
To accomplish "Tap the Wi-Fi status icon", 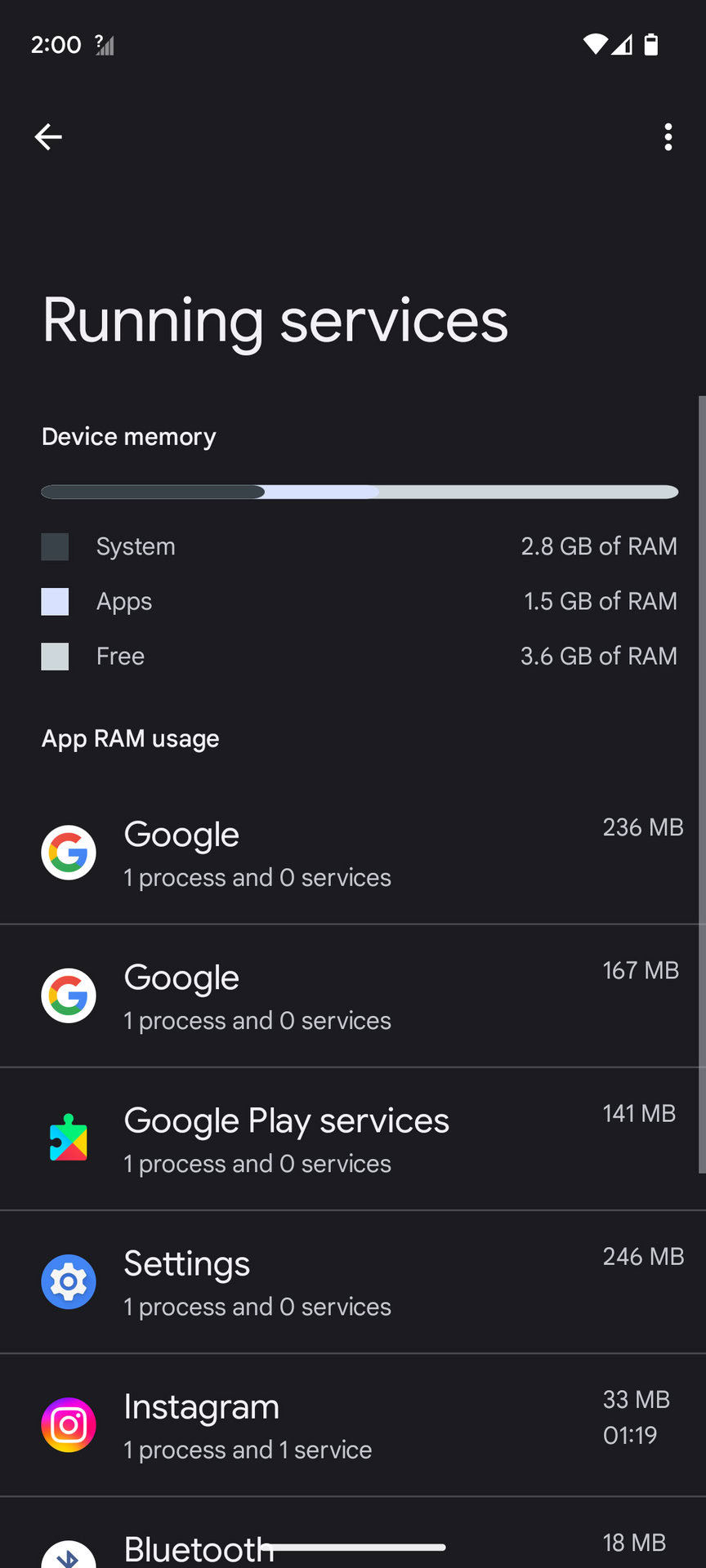I will click(594, 44).
